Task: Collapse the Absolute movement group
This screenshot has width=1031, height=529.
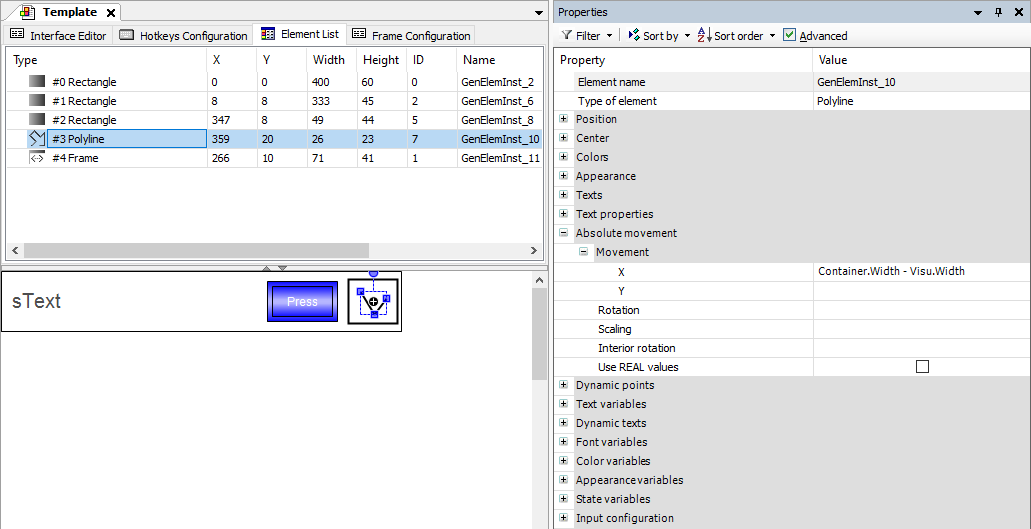Action: click(564, 233)
